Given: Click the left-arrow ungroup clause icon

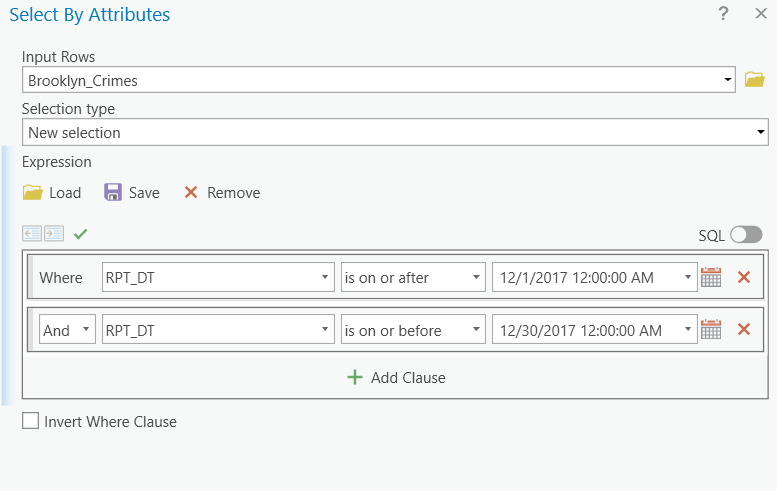Looking at the screenshot, I should 32,234.
